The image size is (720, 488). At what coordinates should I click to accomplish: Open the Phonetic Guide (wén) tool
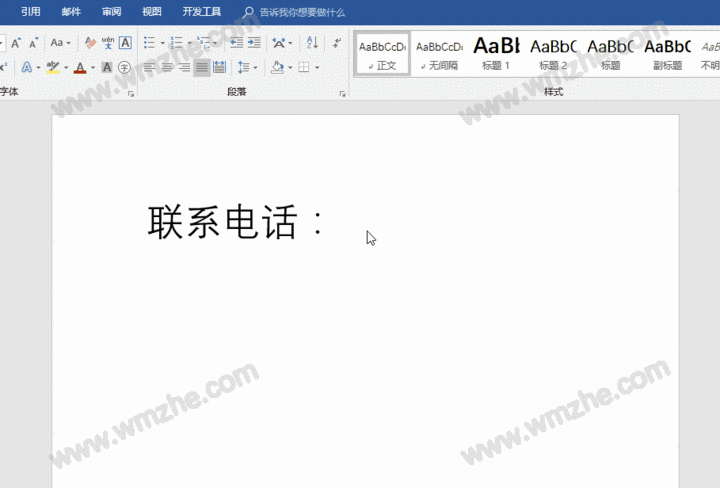coord(108,43)
